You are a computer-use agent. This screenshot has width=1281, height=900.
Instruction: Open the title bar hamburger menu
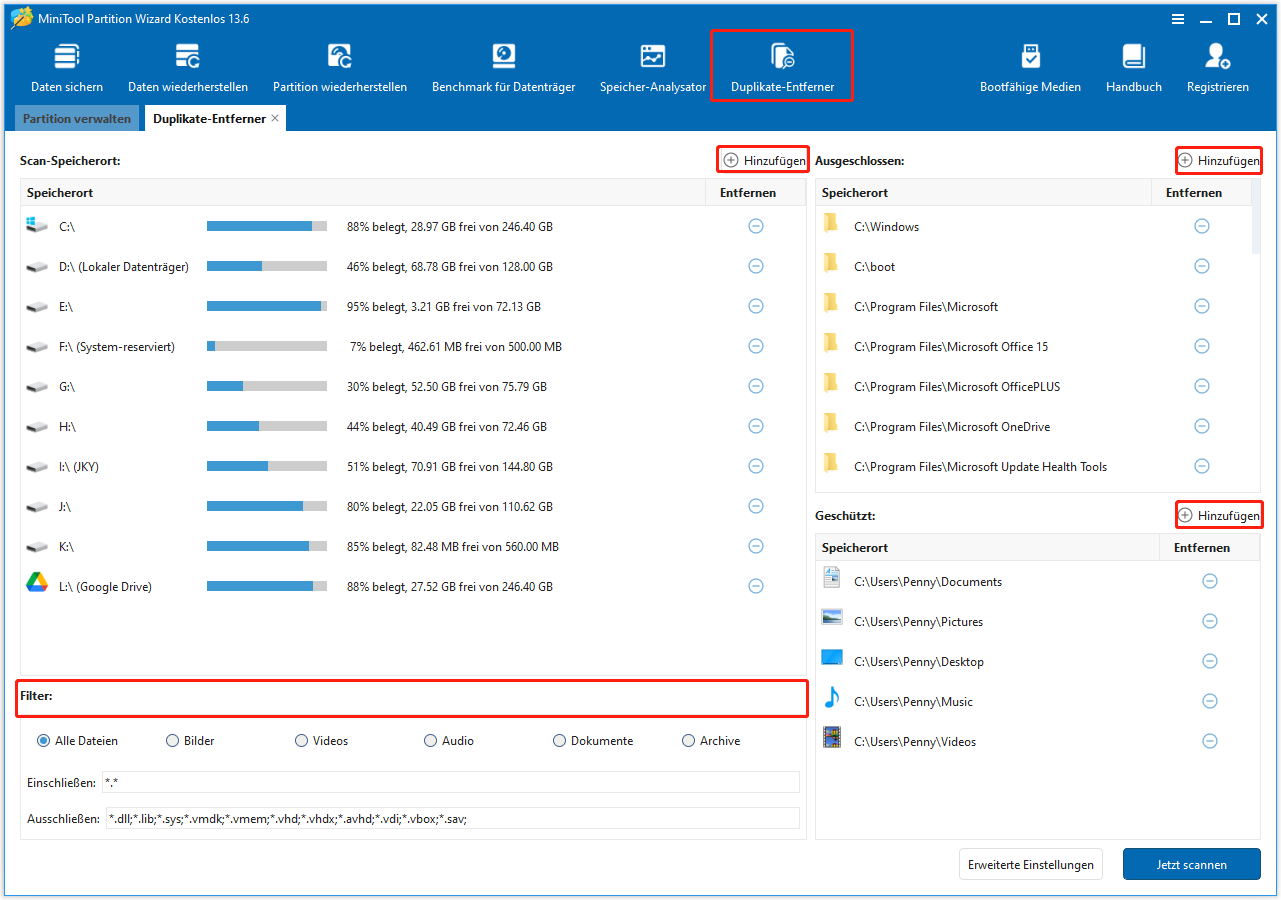[1177, 19]
